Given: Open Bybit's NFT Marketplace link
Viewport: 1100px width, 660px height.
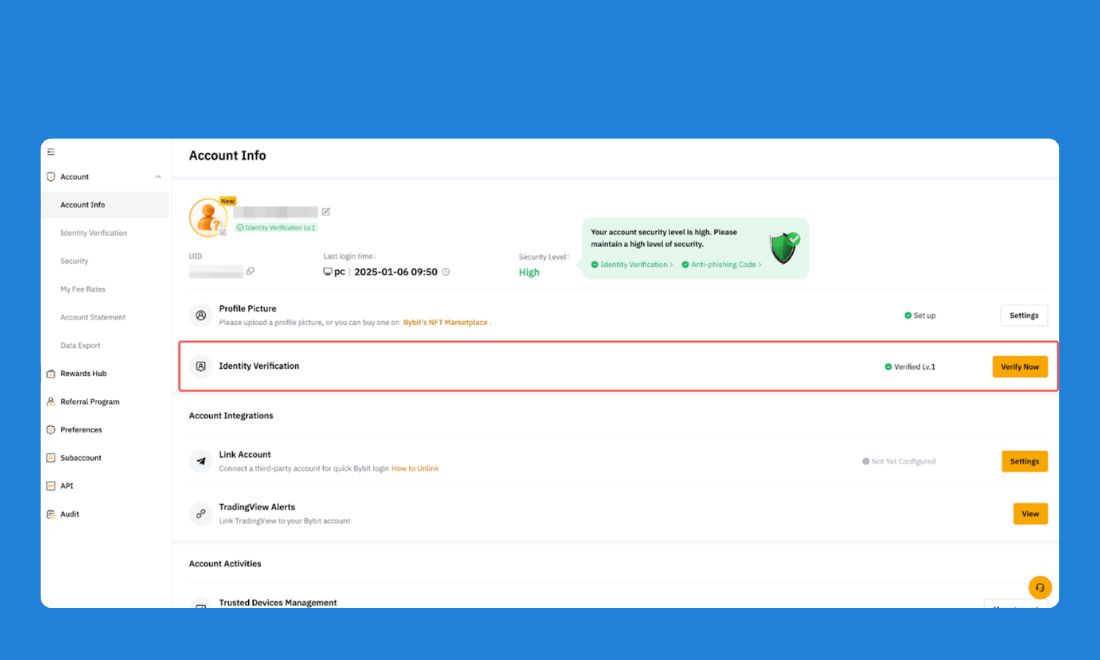Looking at the screenshot, I should coord(445,323).
